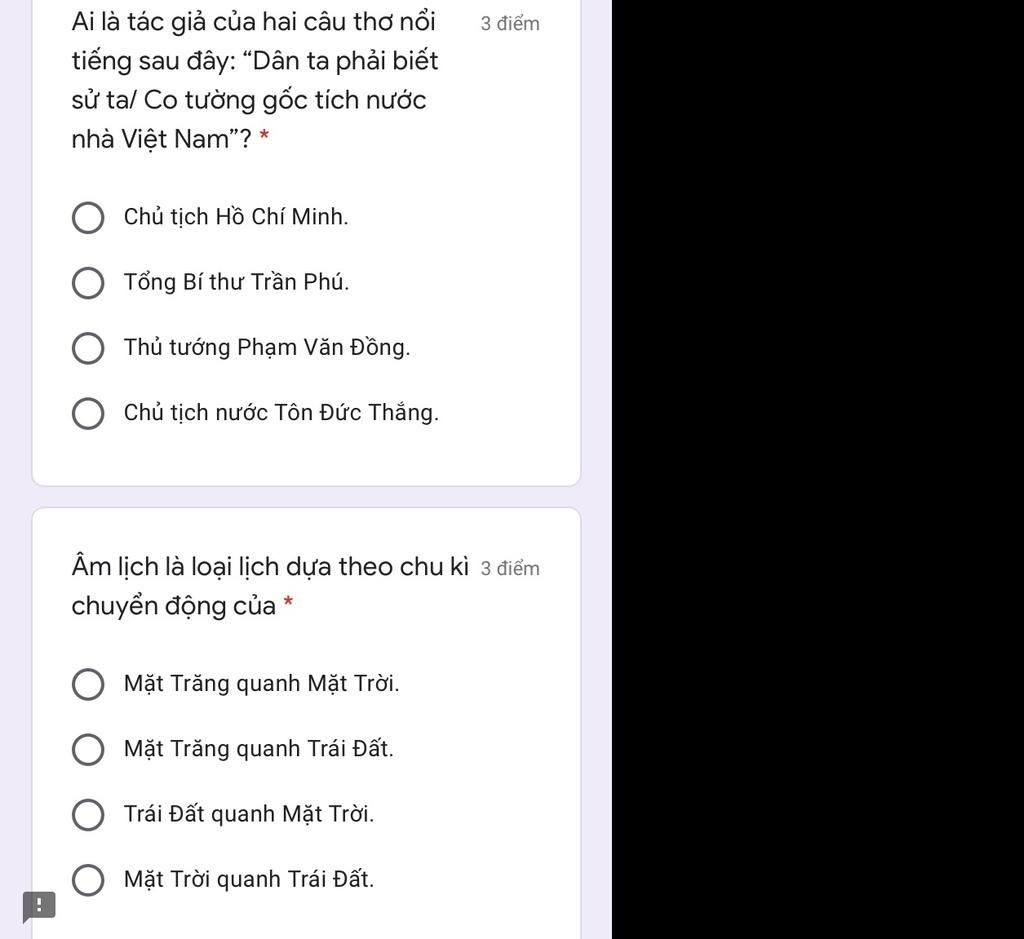Click the "Mặt Trăng quanh Trái Đất." answer text
1024x939 pixels.
[x=259, y=749]
